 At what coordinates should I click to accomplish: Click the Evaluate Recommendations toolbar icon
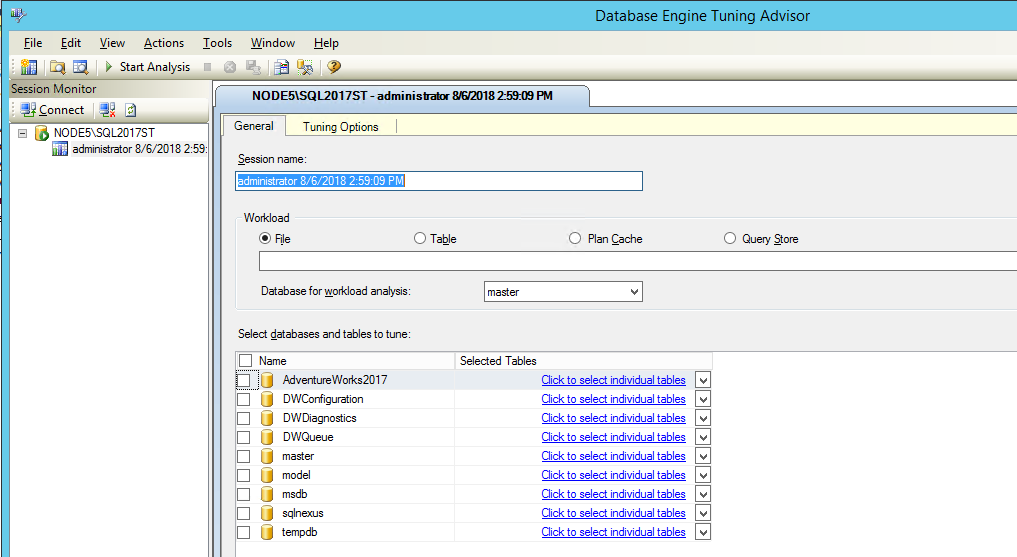[282, 67]
